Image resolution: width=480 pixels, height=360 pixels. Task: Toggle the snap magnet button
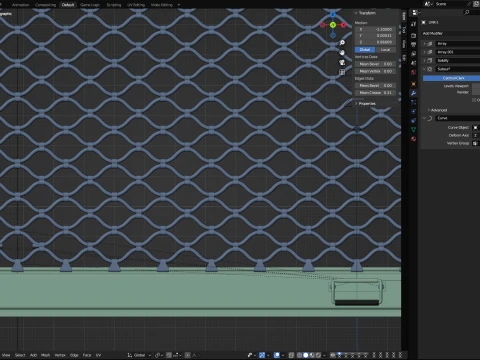click(x=169, y=355)
